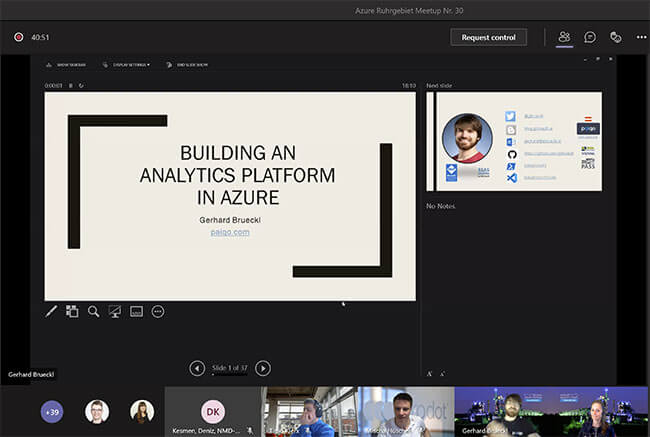Click long-haired woman participant avatar
The image size is (650, 437).
tap(142, 412)
